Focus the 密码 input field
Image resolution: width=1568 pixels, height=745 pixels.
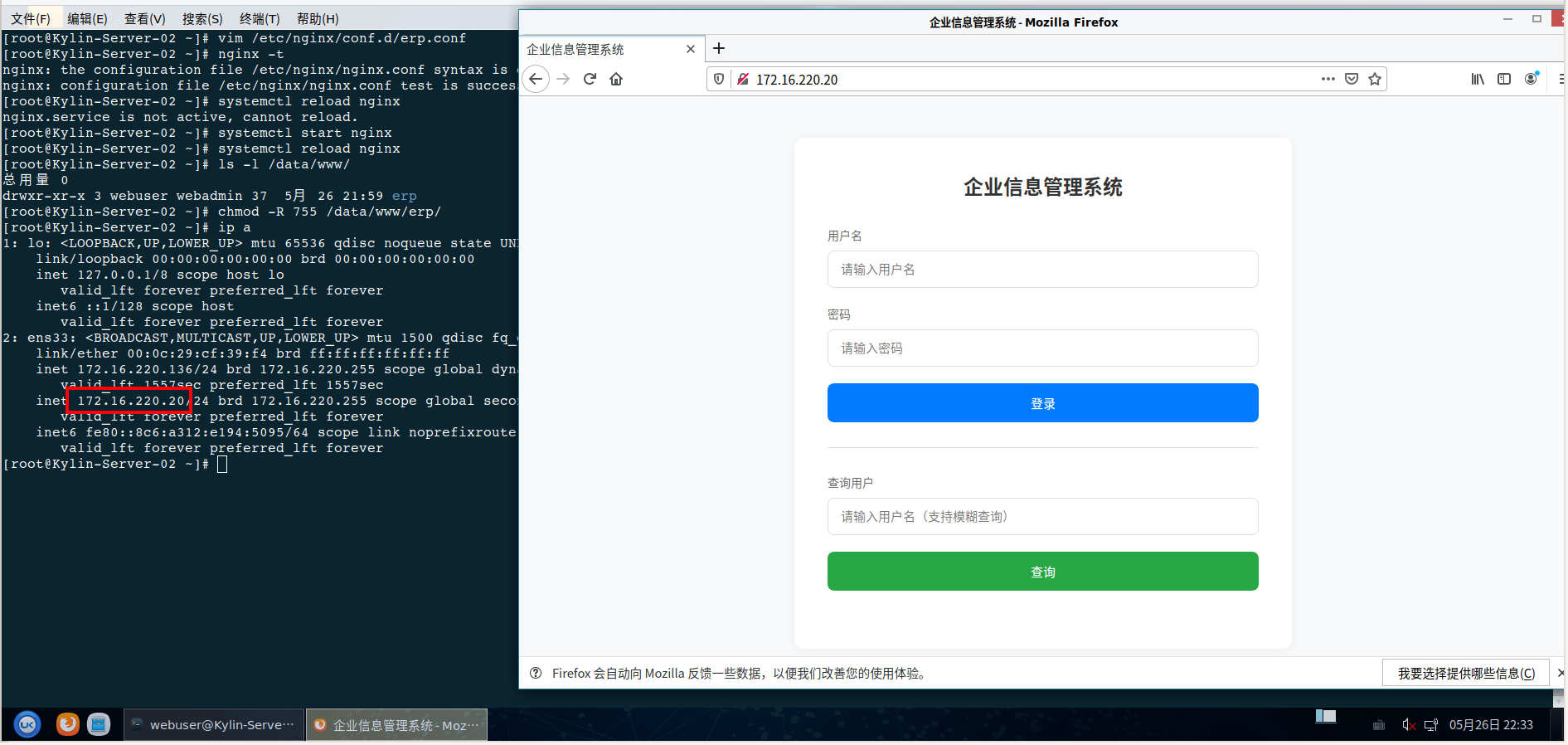tap(1042, 348)
